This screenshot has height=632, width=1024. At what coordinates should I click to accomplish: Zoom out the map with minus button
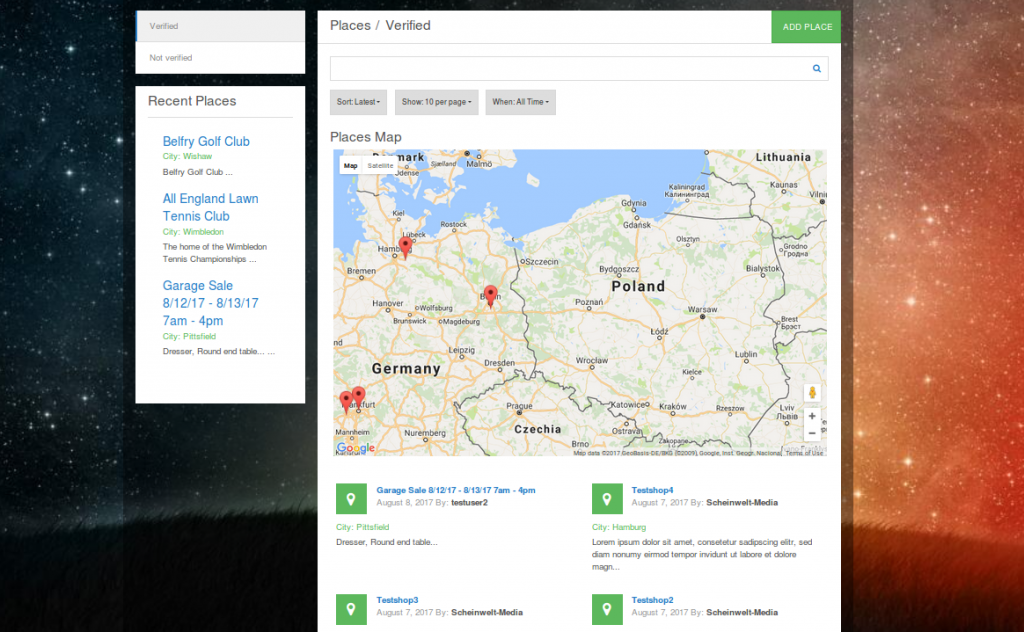click(812, 433)
